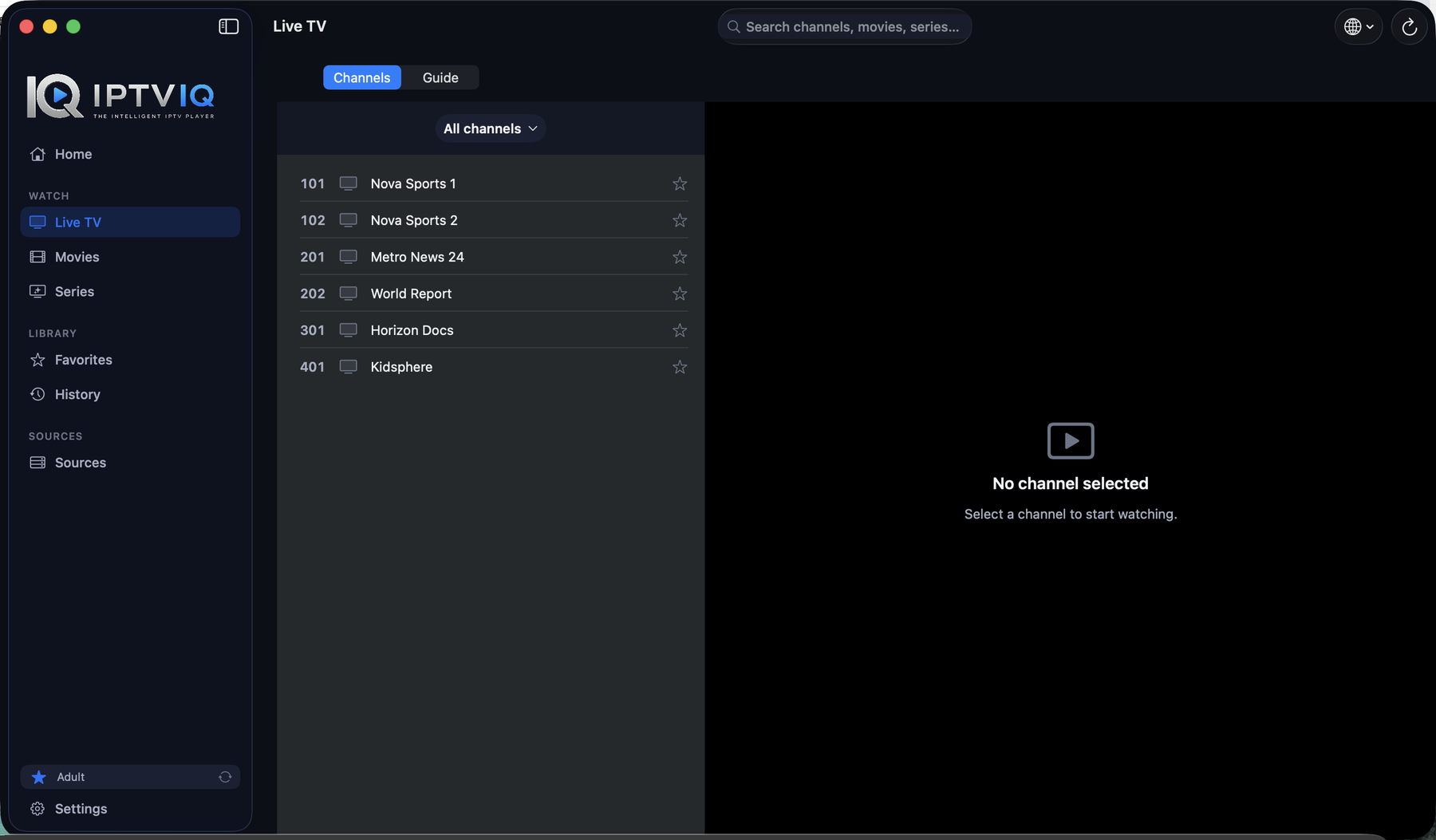Open the globe language dropdown

click(x=1358, y=27)
